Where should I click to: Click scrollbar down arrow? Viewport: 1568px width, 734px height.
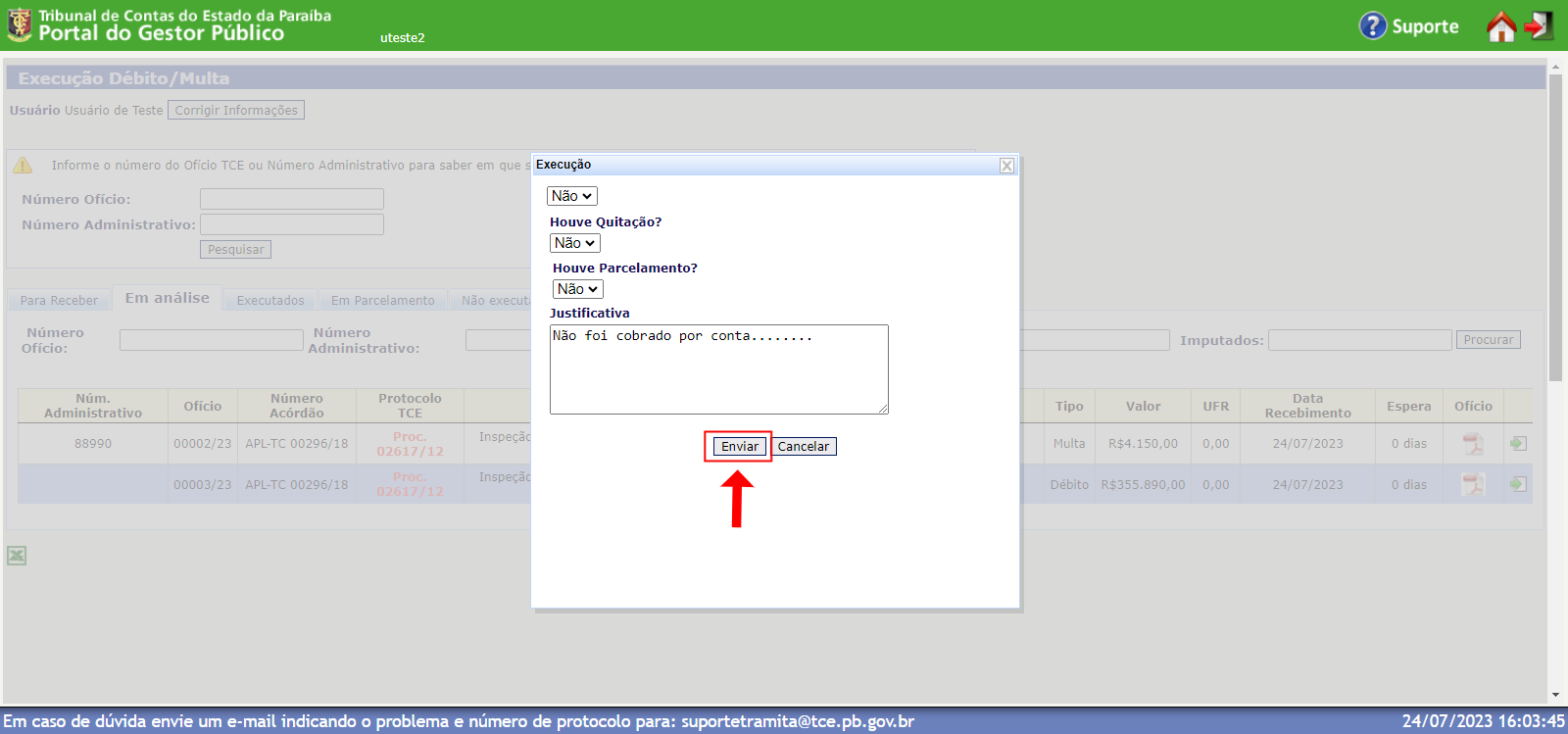1555,695
